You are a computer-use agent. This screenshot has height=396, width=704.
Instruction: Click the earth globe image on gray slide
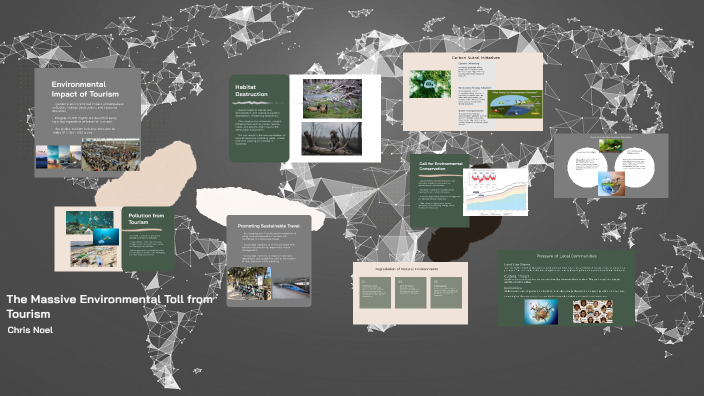[x=612, y=184]
